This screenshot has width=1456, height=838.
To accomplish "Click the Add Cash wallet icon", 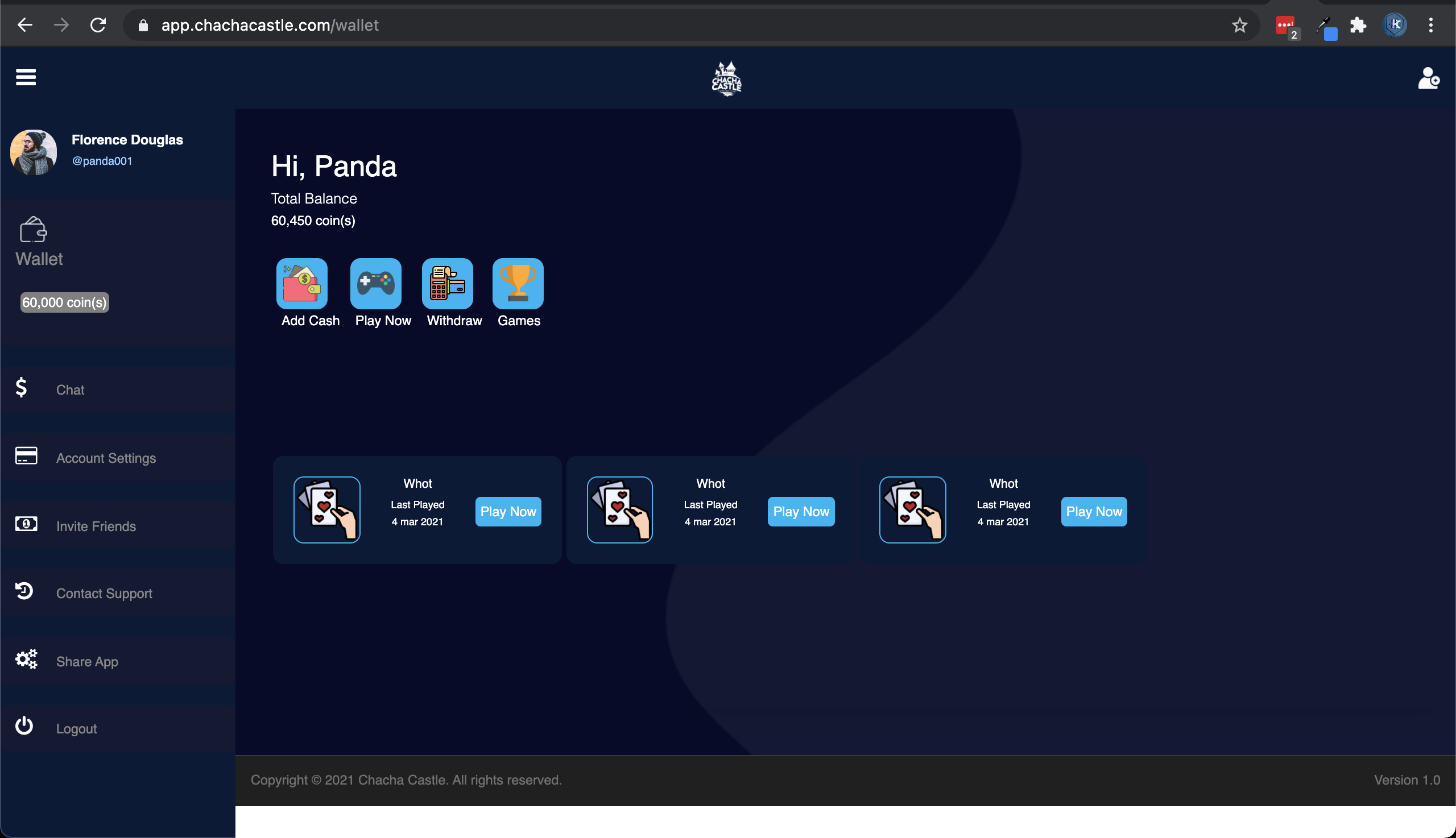I will 301,283.
